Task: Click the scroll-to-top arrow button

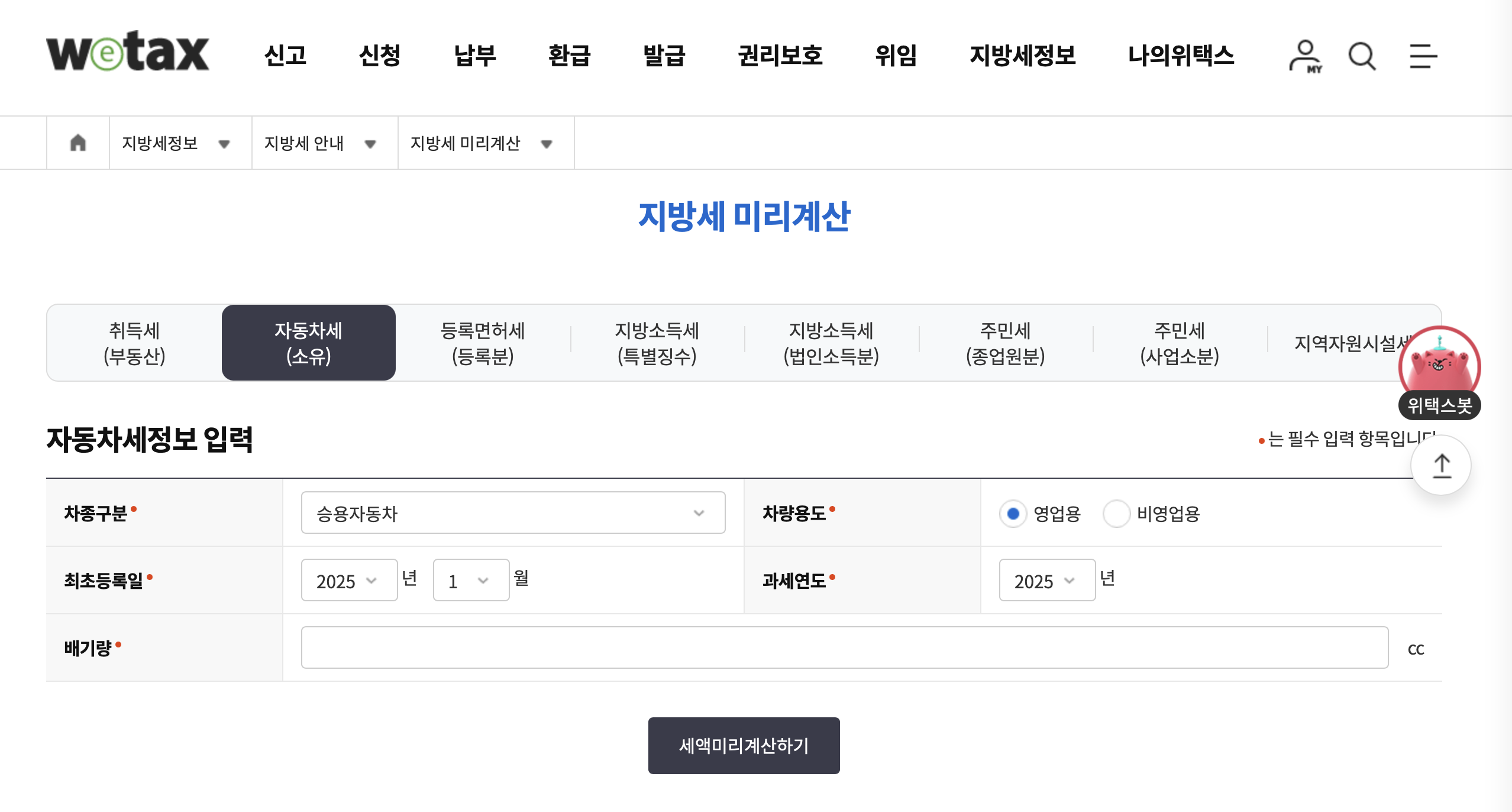Action: [x=1441, y=465]
